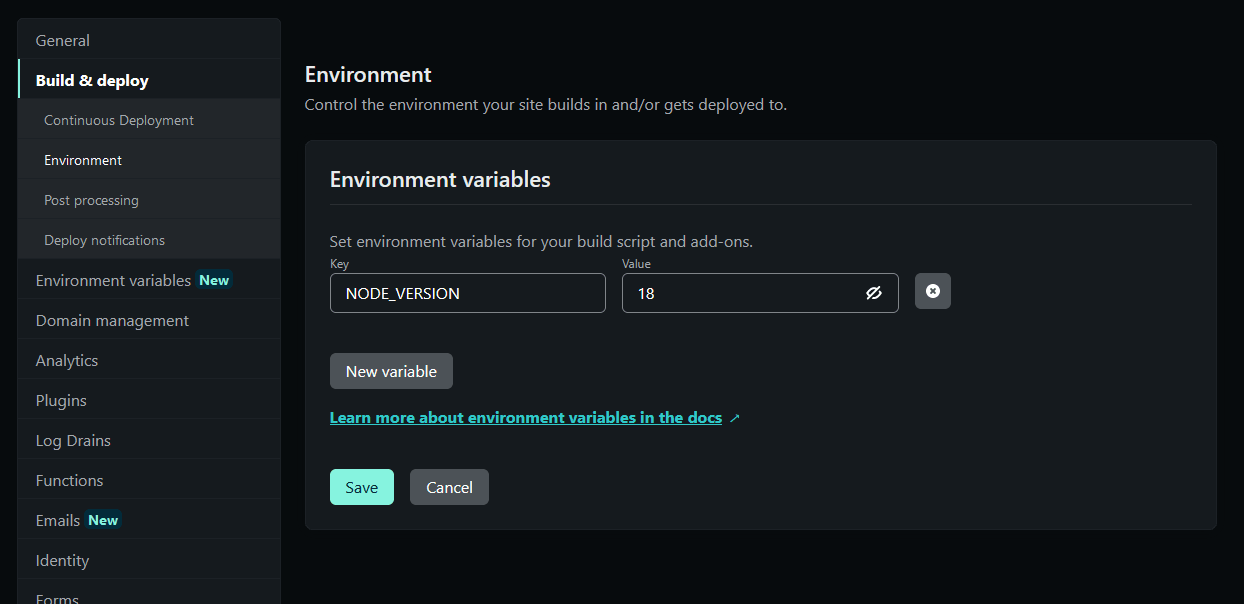Open Deploy notifications settings
Screen dimensions: 1244x604
coord(104,240)
